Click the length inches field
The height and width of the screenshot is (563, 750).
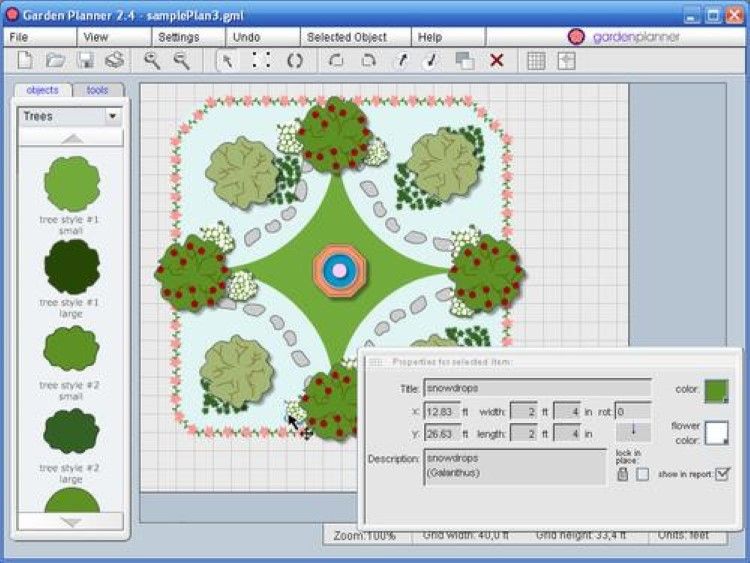click(x=567, y=434)
